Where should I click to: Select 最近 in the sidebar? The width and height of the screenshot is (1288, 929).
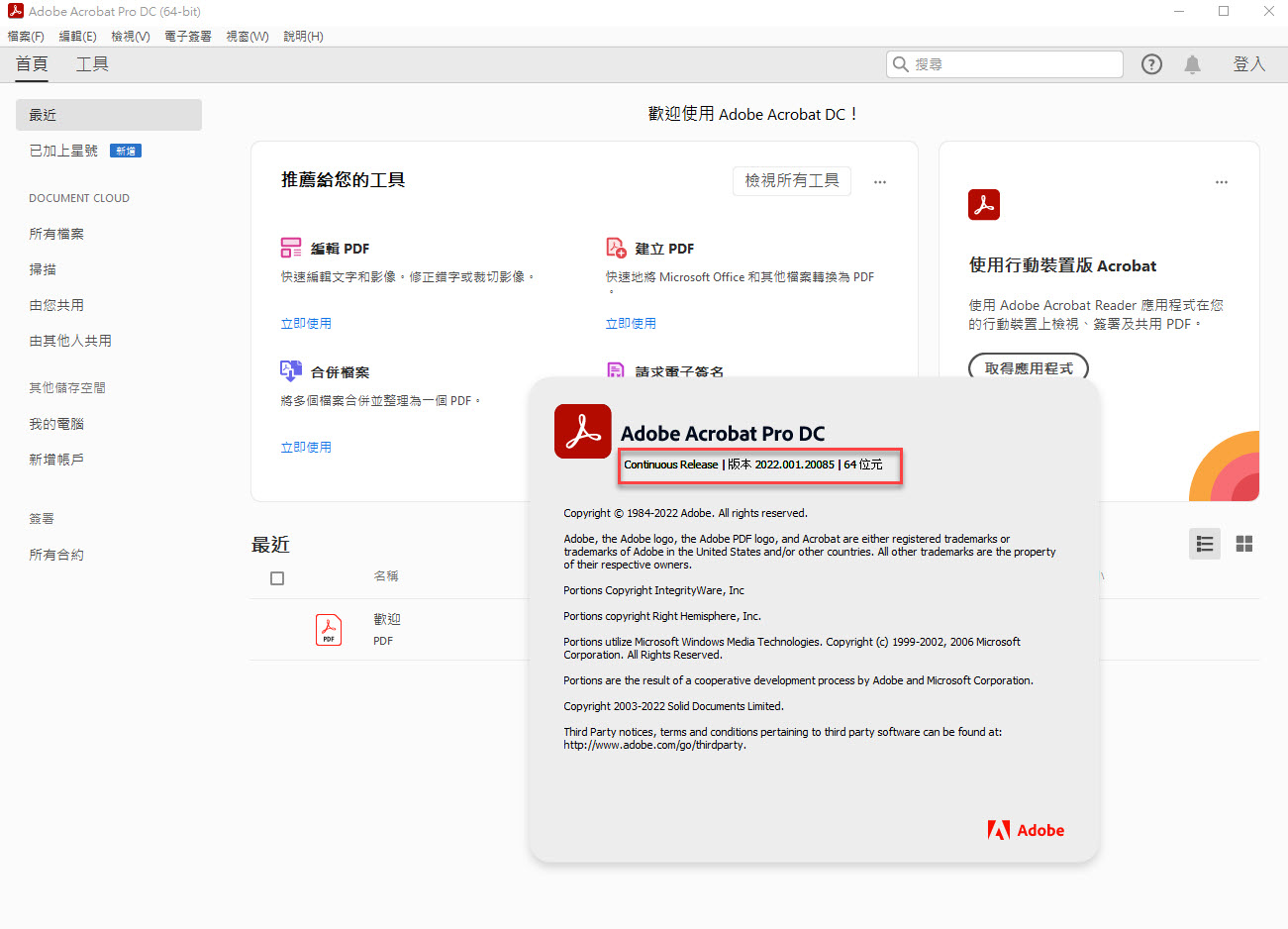coord(109,115)
